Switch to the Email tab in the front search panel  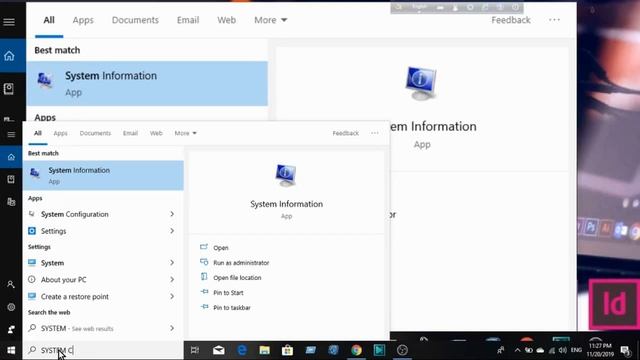[130, 133]
